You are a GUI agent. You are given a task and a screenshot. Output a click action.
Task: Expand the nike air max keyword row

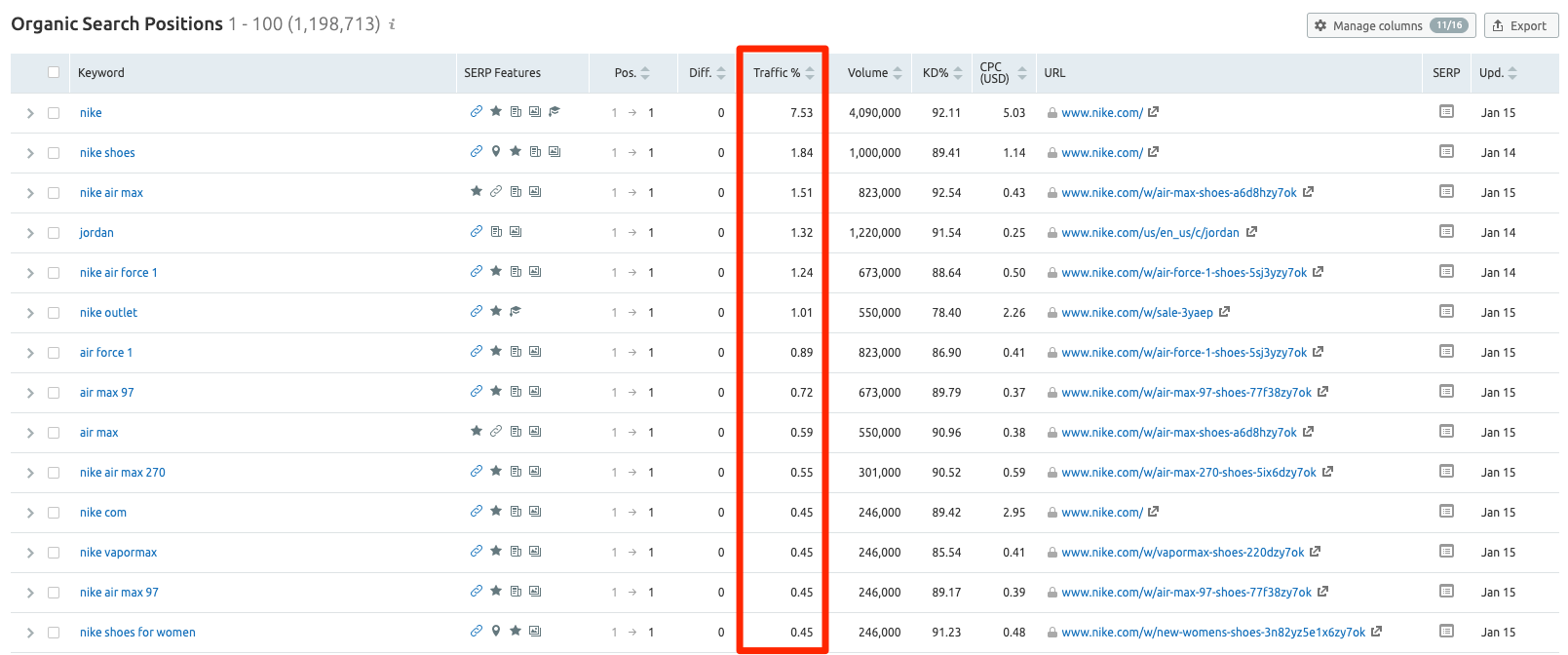pos(30,193)
